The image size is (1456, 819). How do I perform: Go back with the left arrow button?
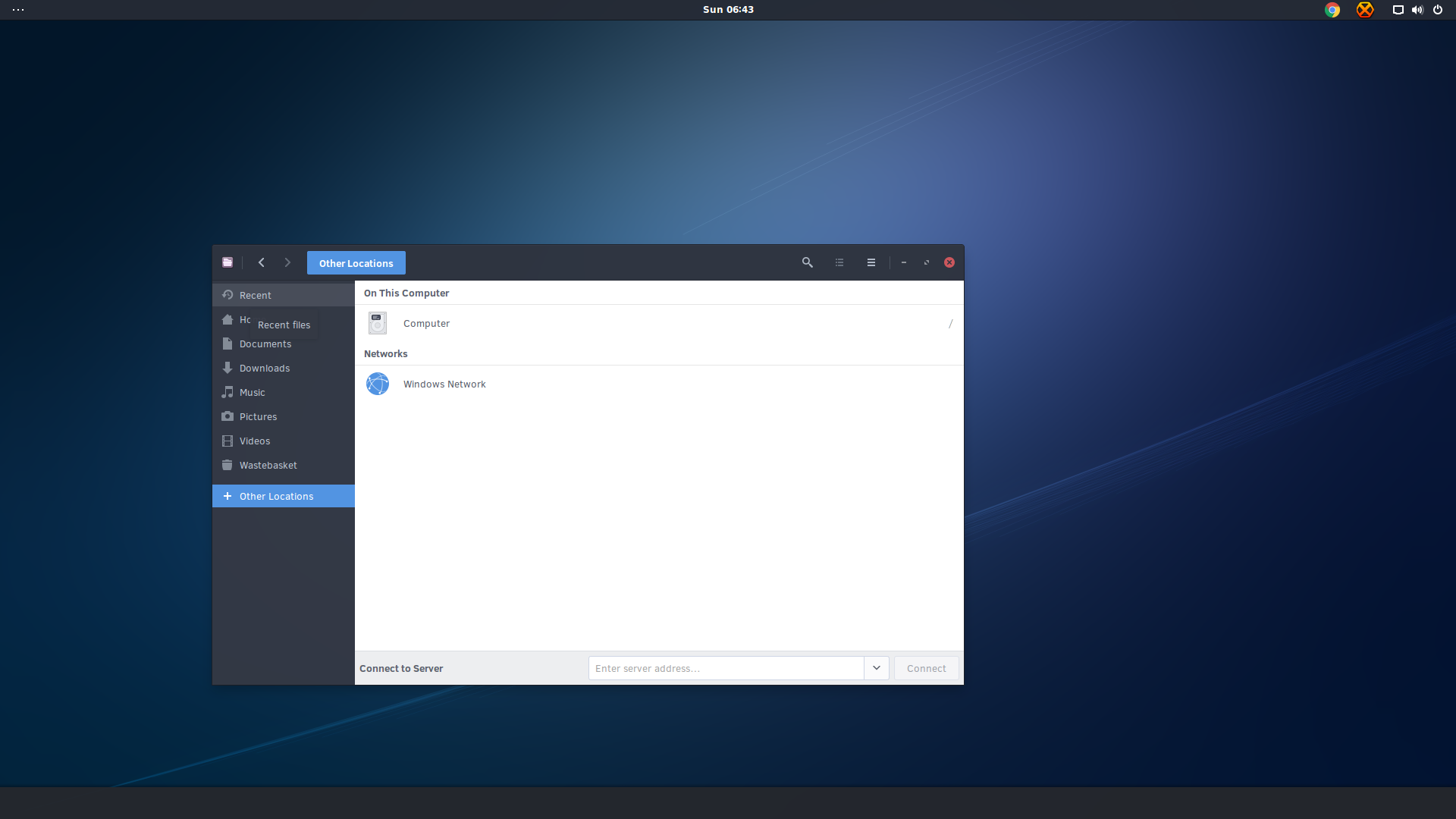pyautogui.click(x=262, y=262)
